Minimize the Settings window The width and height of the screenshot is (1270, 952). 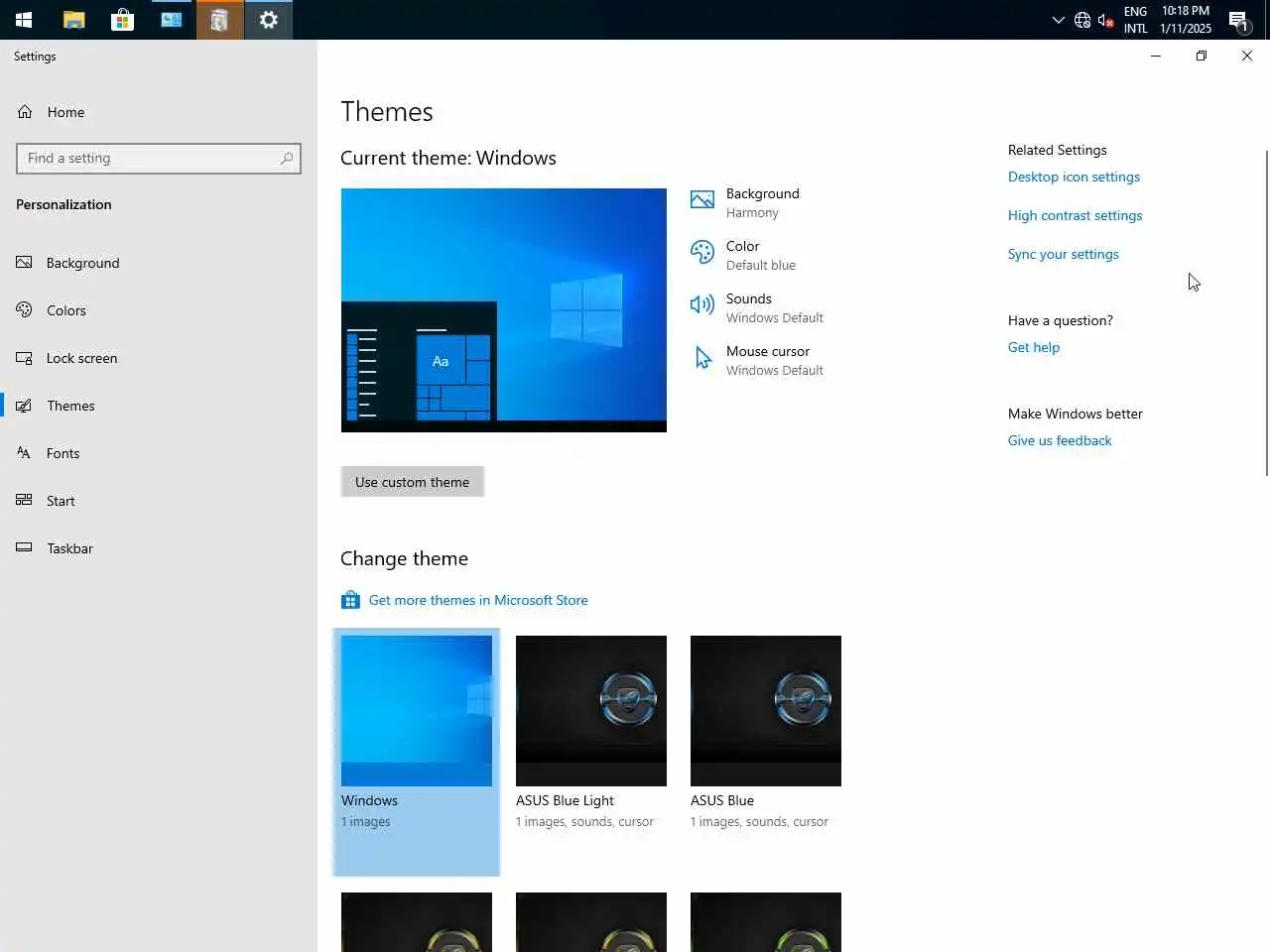click(x=1155, y=57)
